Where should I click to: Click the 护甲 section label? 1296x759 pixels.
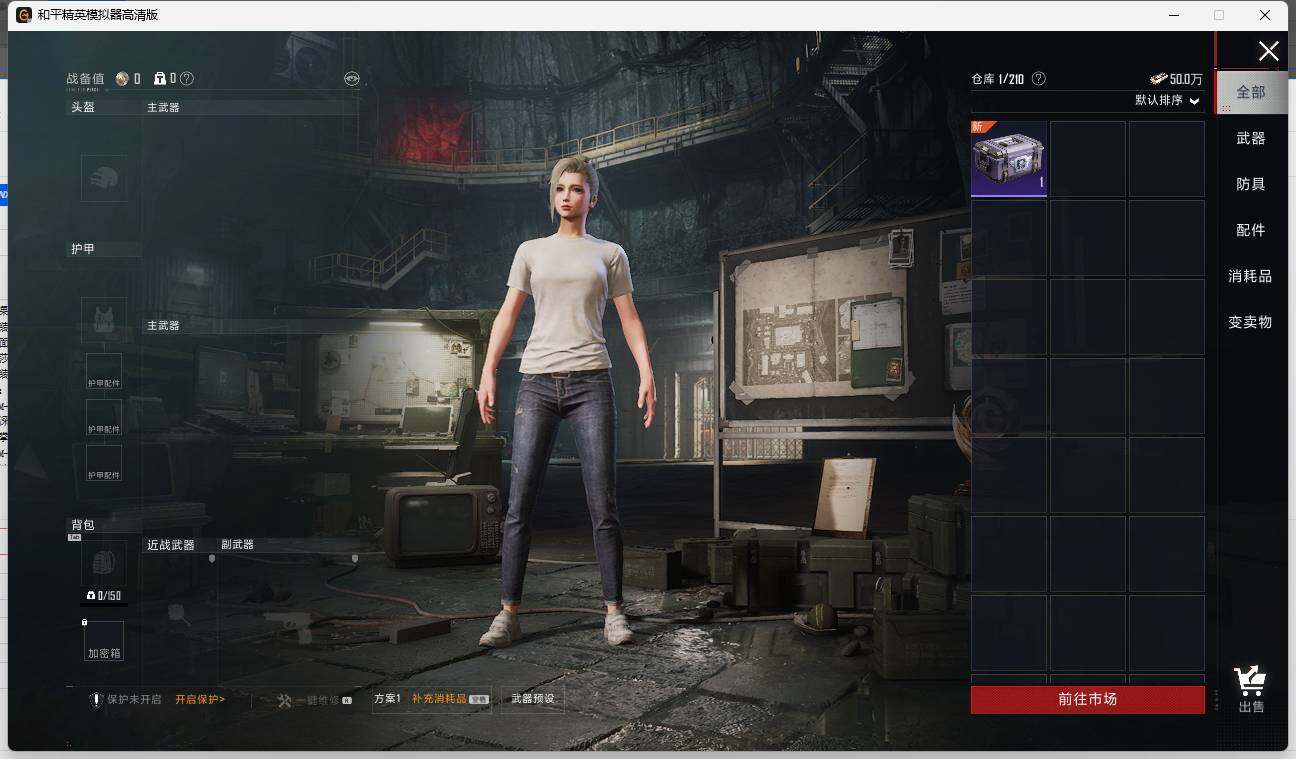point(83,249)
